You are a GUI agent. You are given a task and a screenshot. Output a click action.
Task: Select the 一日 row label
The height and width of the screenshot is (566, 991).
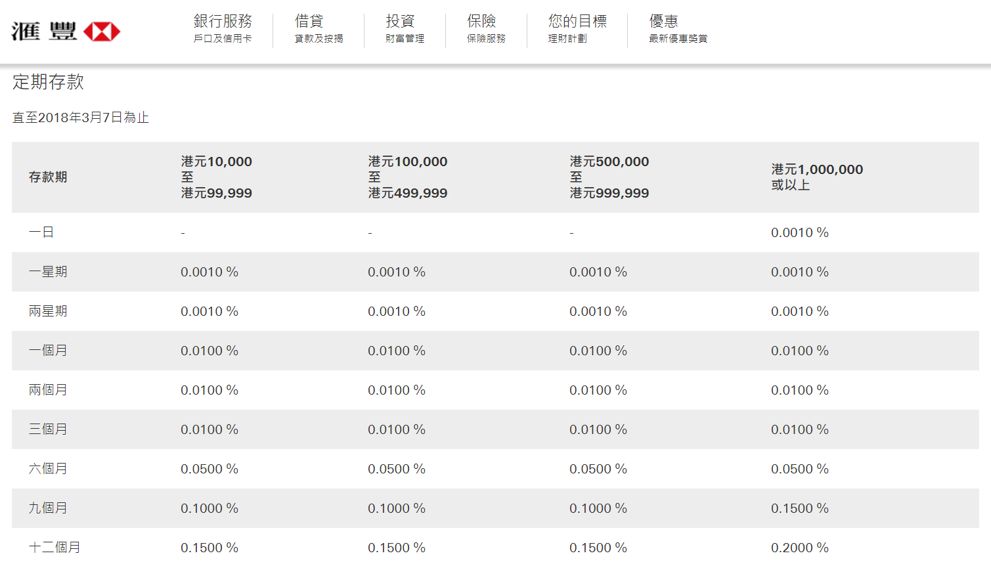pos(41,232)
